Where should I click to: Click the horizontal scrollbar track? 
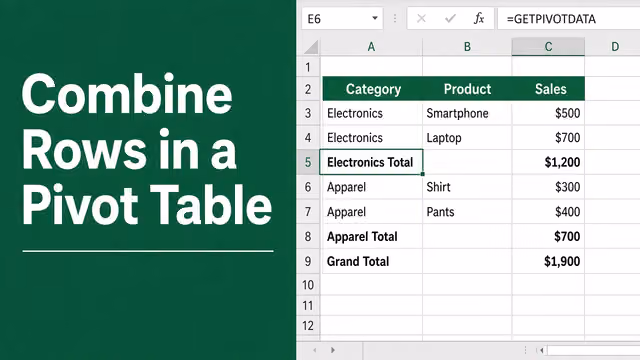tap(593, 350)
